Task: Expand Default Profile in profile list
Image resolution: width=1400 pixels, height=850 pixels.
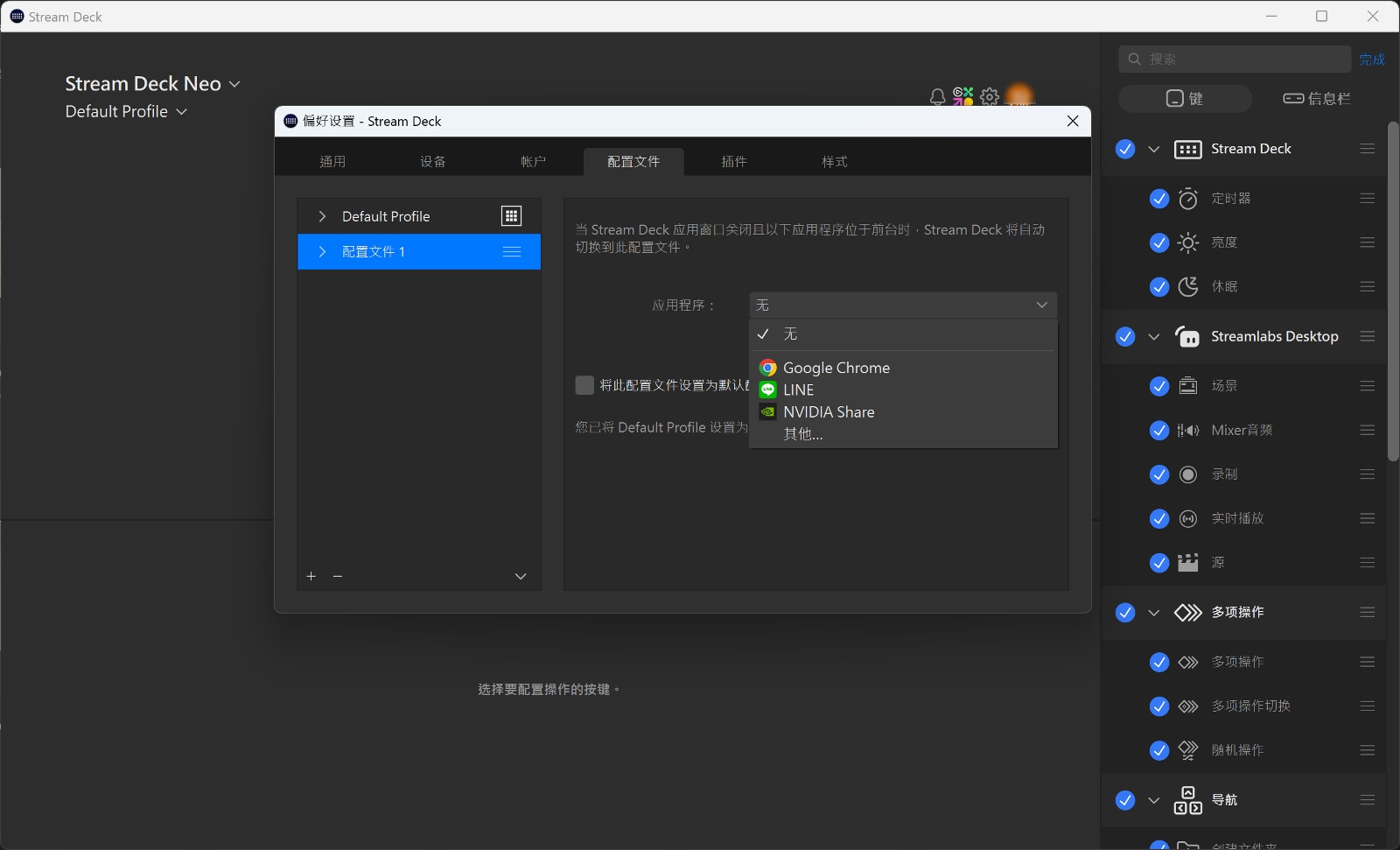Action: (x=322, y=216)
